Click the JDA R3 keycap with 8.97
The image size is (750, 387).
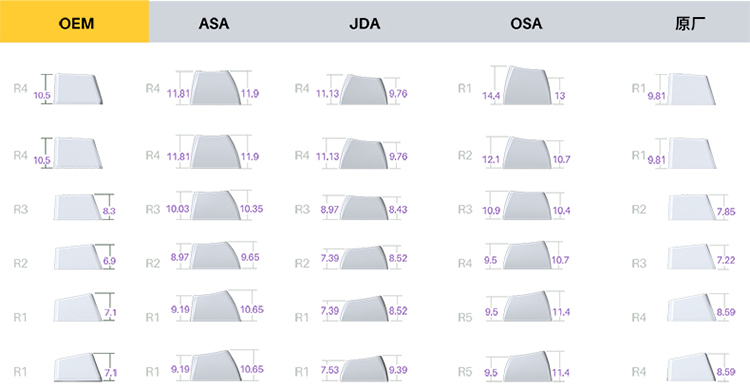point(364,208)
